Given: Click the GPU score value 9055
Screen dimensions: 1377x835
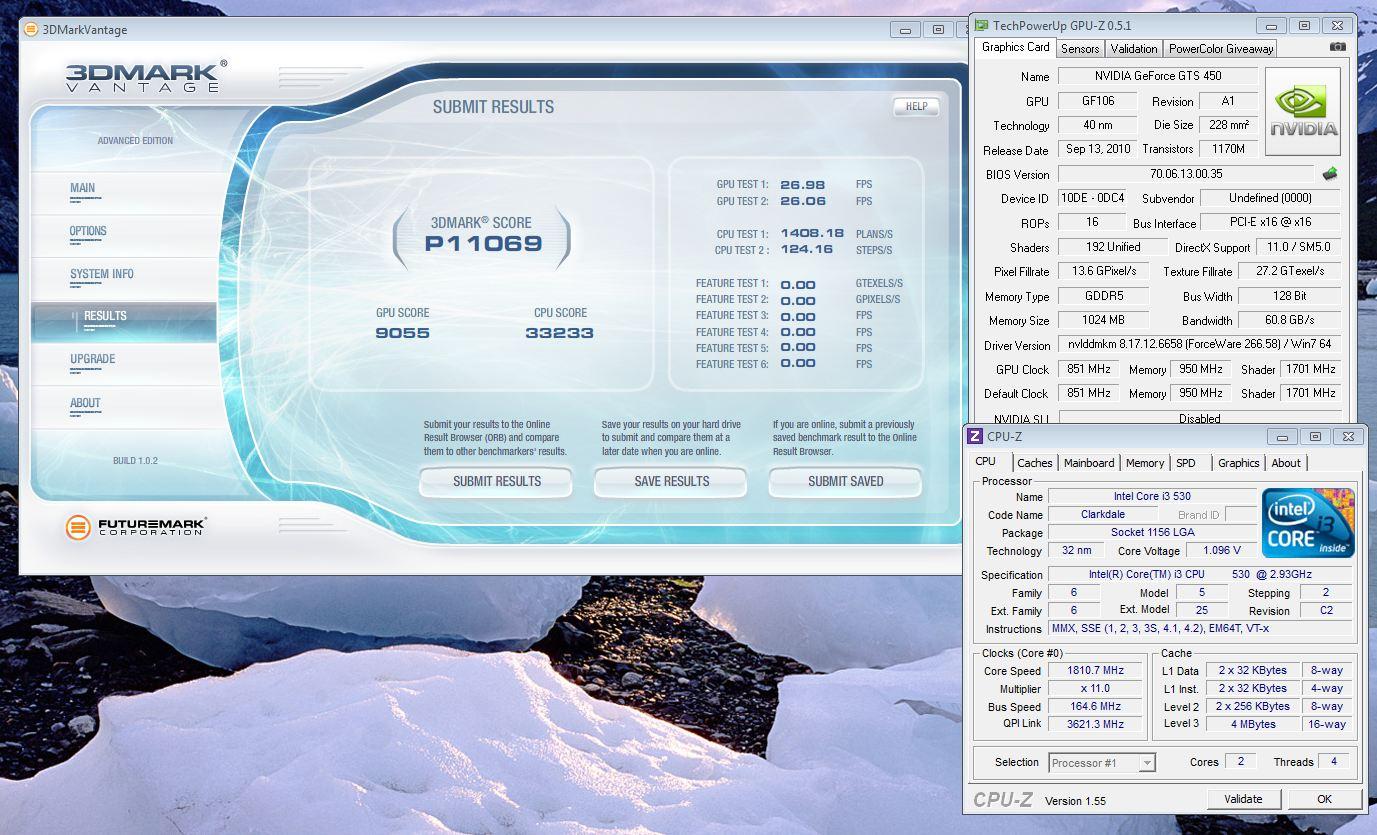Looking at the screenshot, I should click(x=402, y=333).
